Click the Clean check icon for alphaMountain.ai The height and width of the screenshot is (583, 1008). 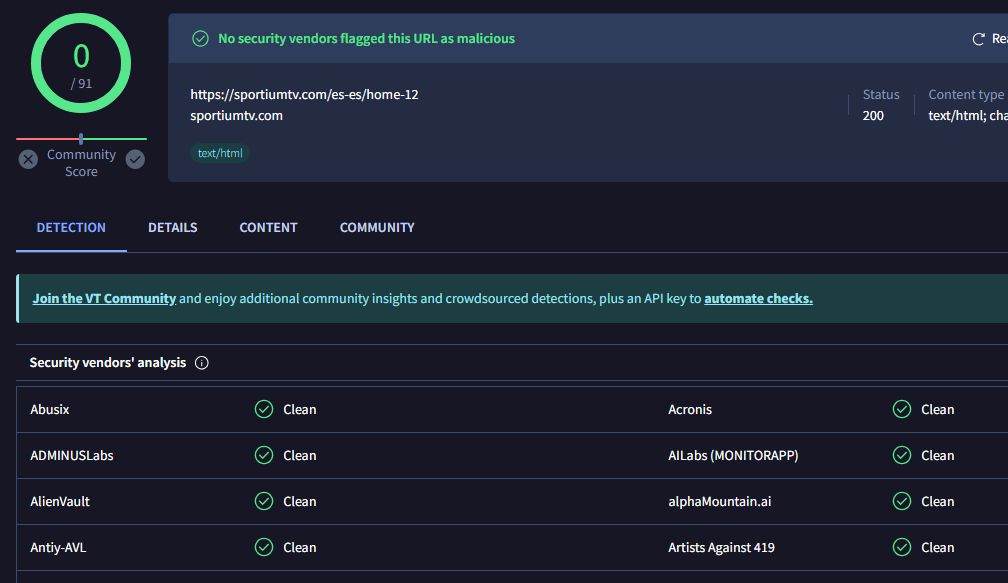pos(902,501)
